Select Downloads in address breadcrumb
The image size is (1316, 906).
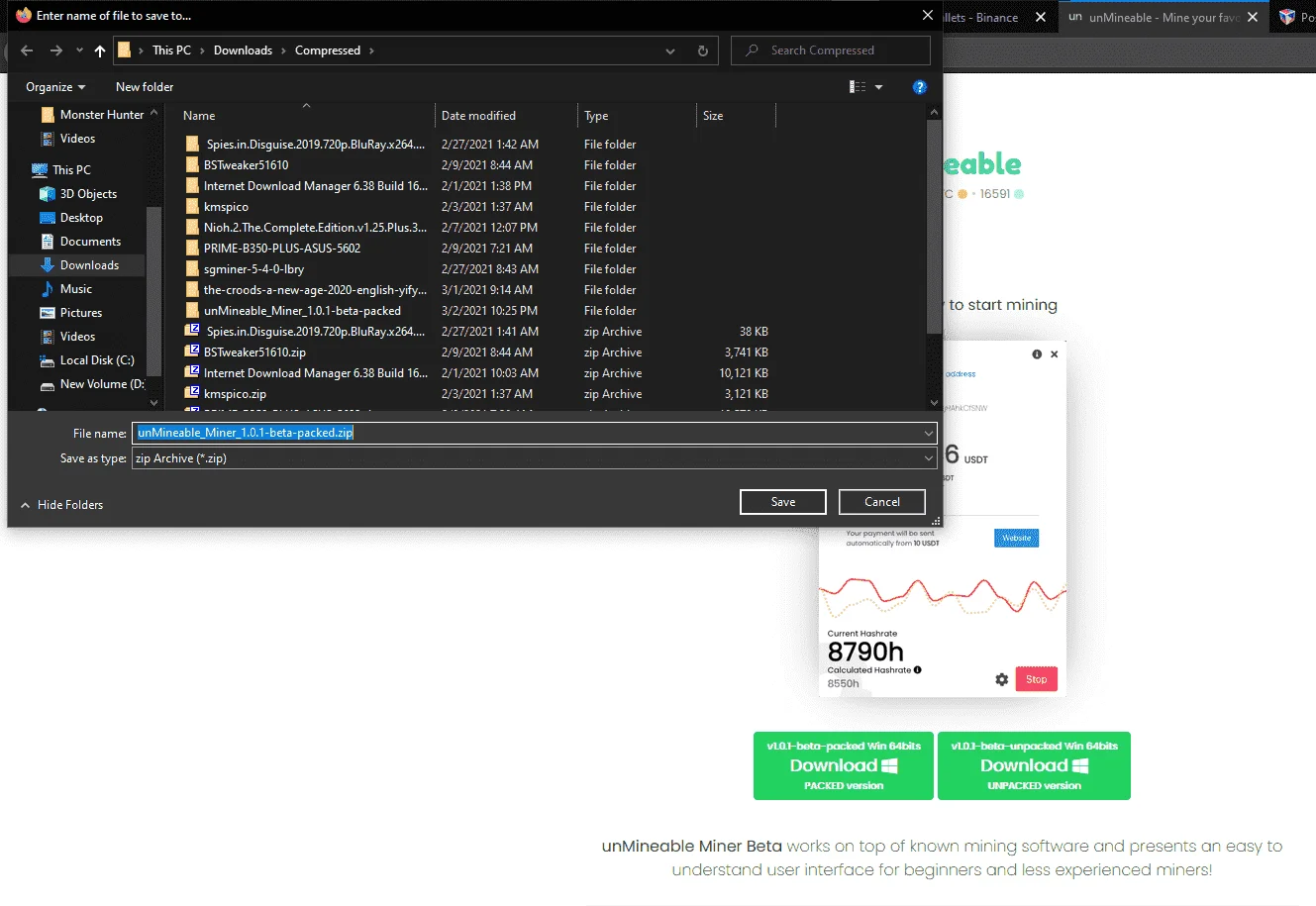click(x=243, y=50)
